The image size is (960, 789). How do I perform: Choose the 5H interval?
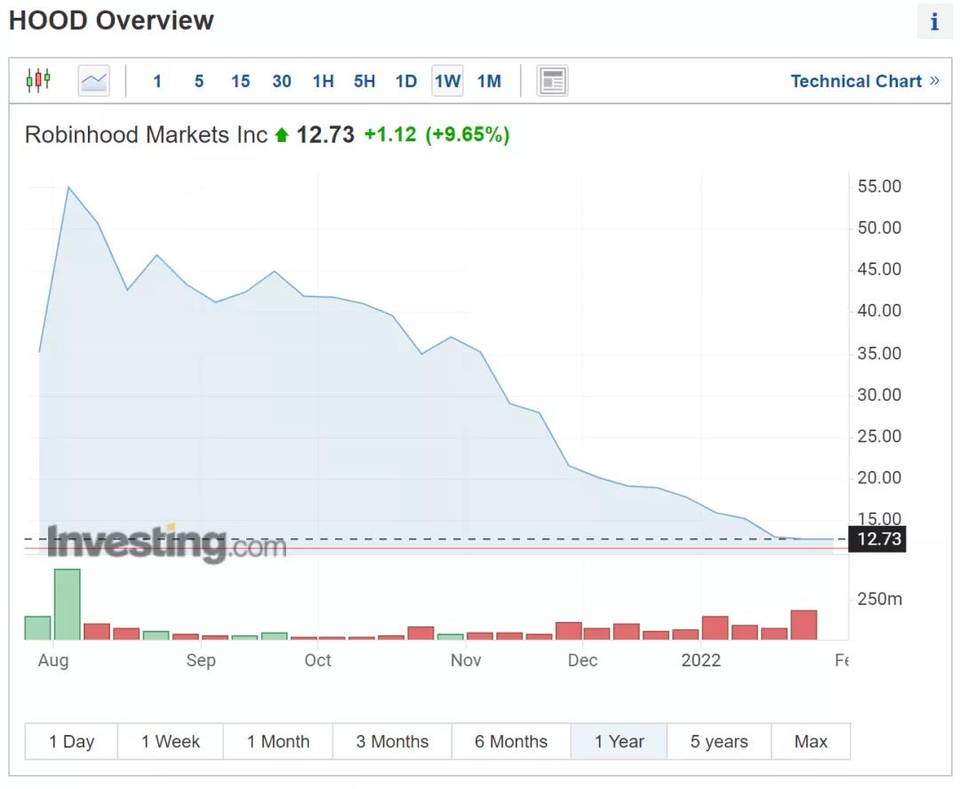point(364,81)
